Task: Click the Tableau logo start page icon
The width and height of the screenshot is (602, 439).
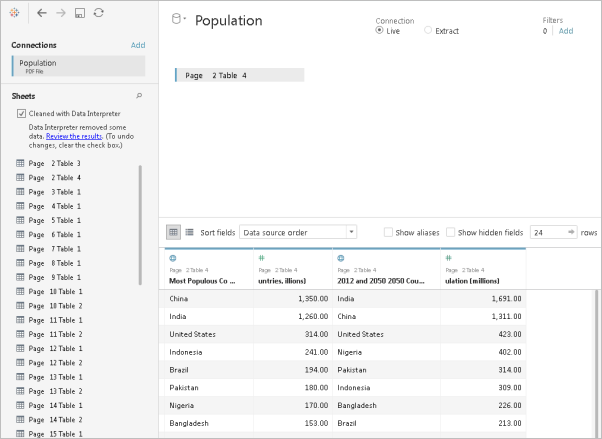Action: (11, 12)
